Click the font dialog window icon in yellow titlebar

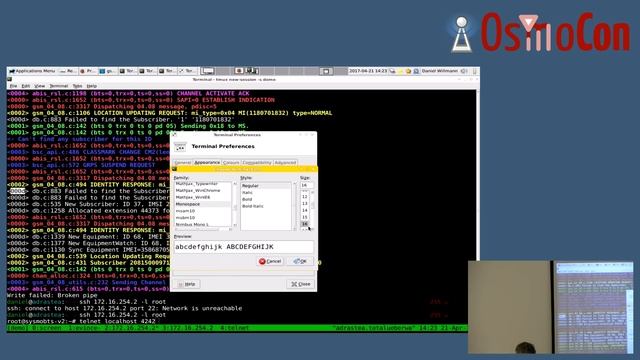click(x=174, y=169)
